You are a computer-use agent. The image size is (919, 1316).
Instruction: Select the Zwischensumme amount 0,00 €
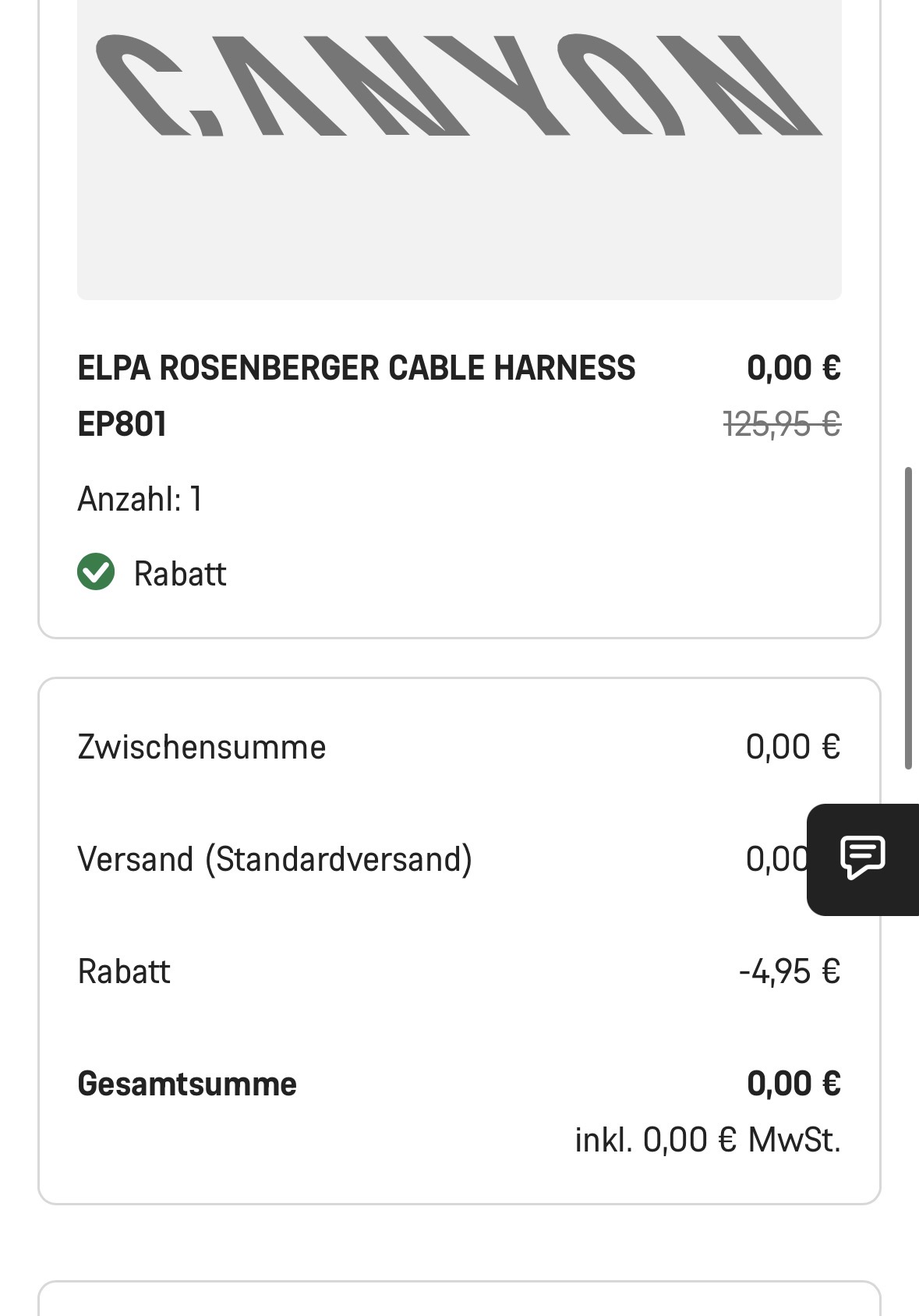click(x=793, y=747)
